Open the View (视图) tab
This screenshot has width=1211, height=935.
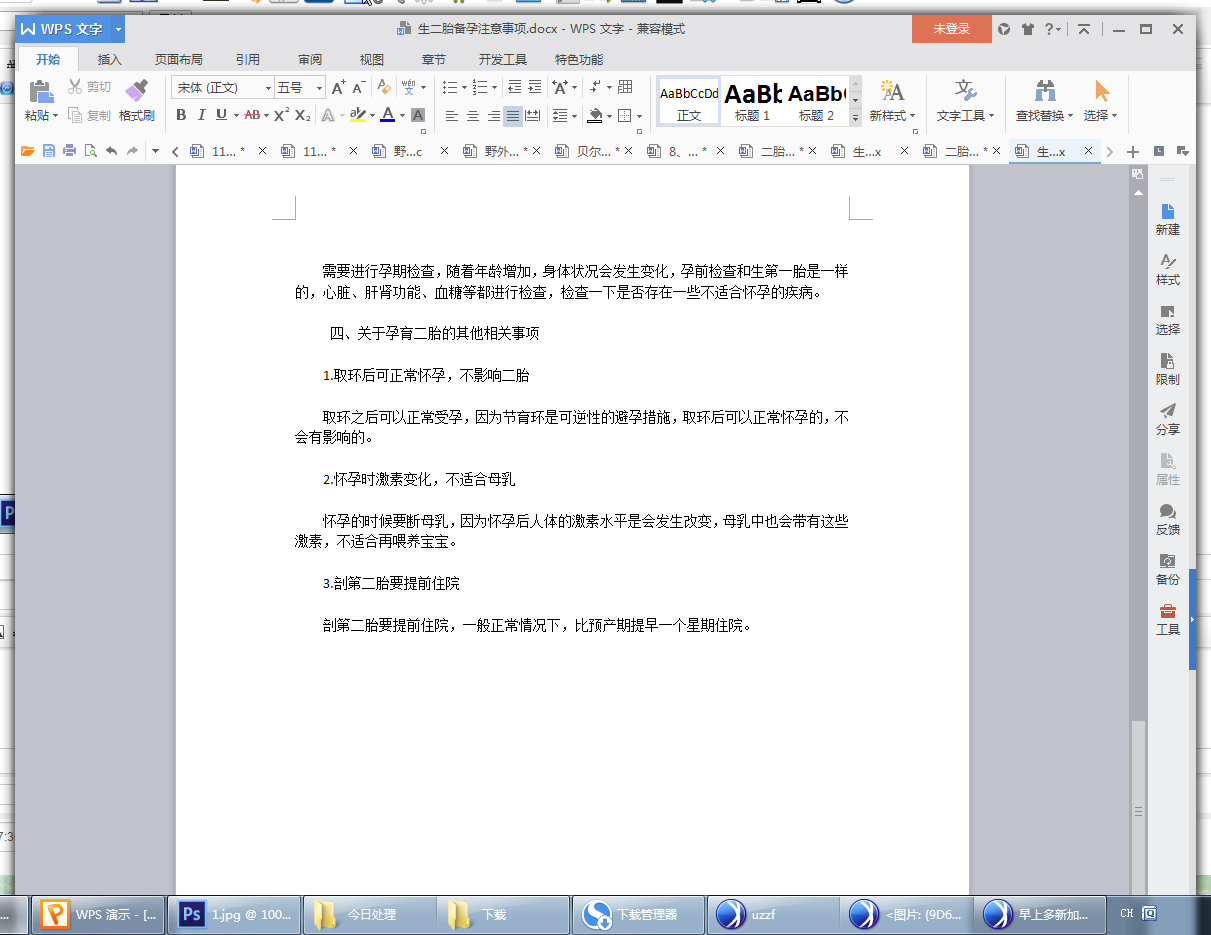point(372,59)
